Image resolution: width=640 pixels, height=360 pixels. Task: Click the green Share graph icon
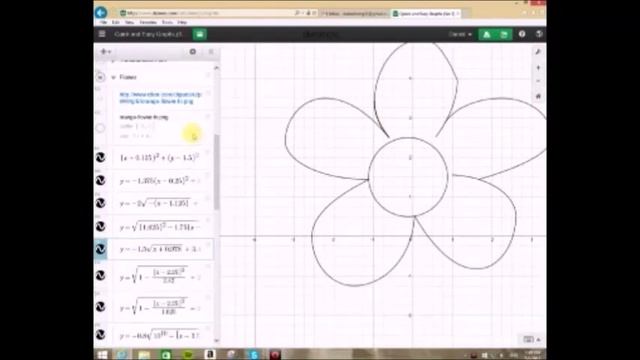click(487, 35)
